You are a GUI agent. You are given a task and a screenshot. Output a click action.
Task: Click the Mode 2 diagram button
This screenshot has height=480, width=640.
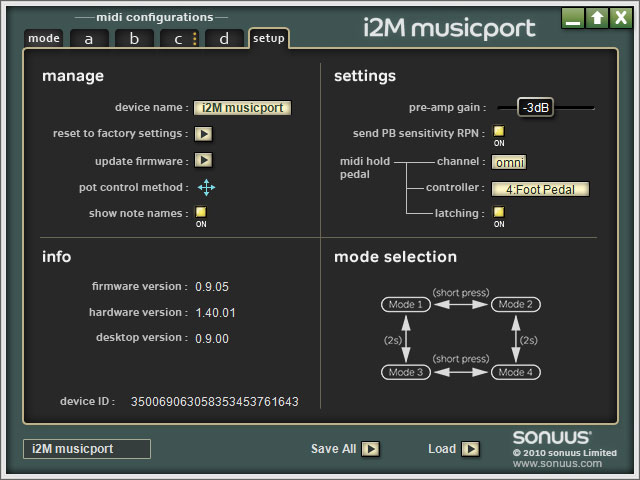pyautogui.click(x=516, y=304)
